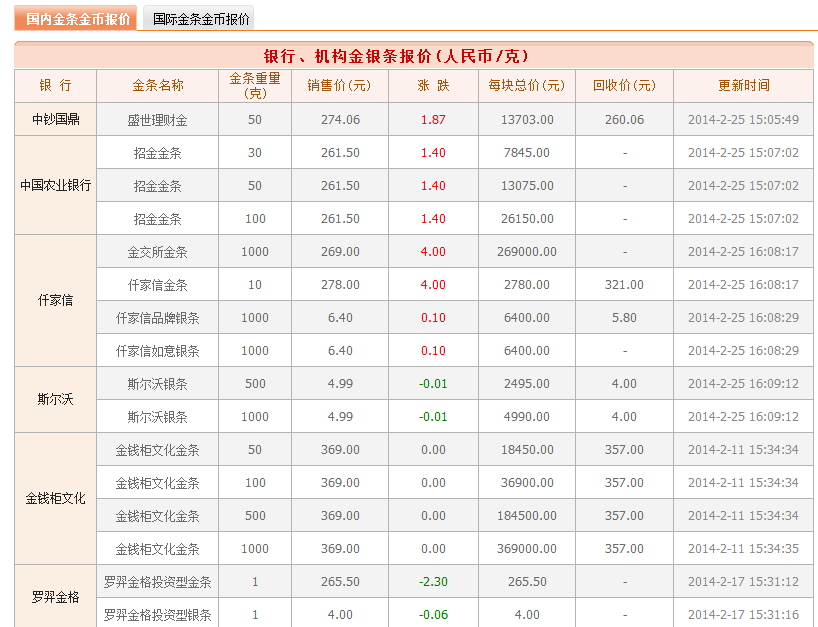Click the total price 26150.00
Image resolution: width=818 pixels, height=627 pixels.
527,219
